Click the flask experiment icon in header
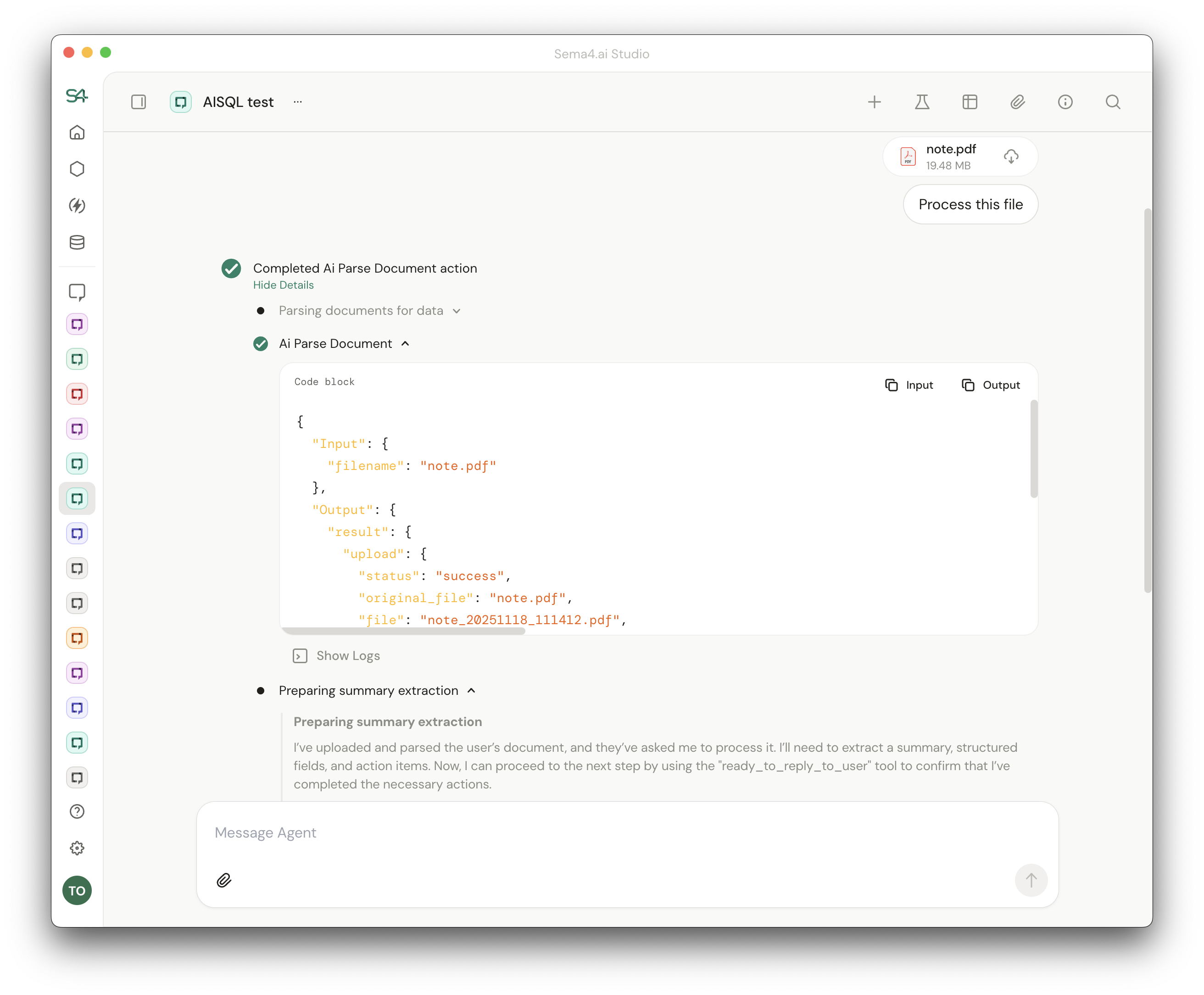The height and width of the screenshot is (995, 1204). pyautogui.click(x=921, y=102)
